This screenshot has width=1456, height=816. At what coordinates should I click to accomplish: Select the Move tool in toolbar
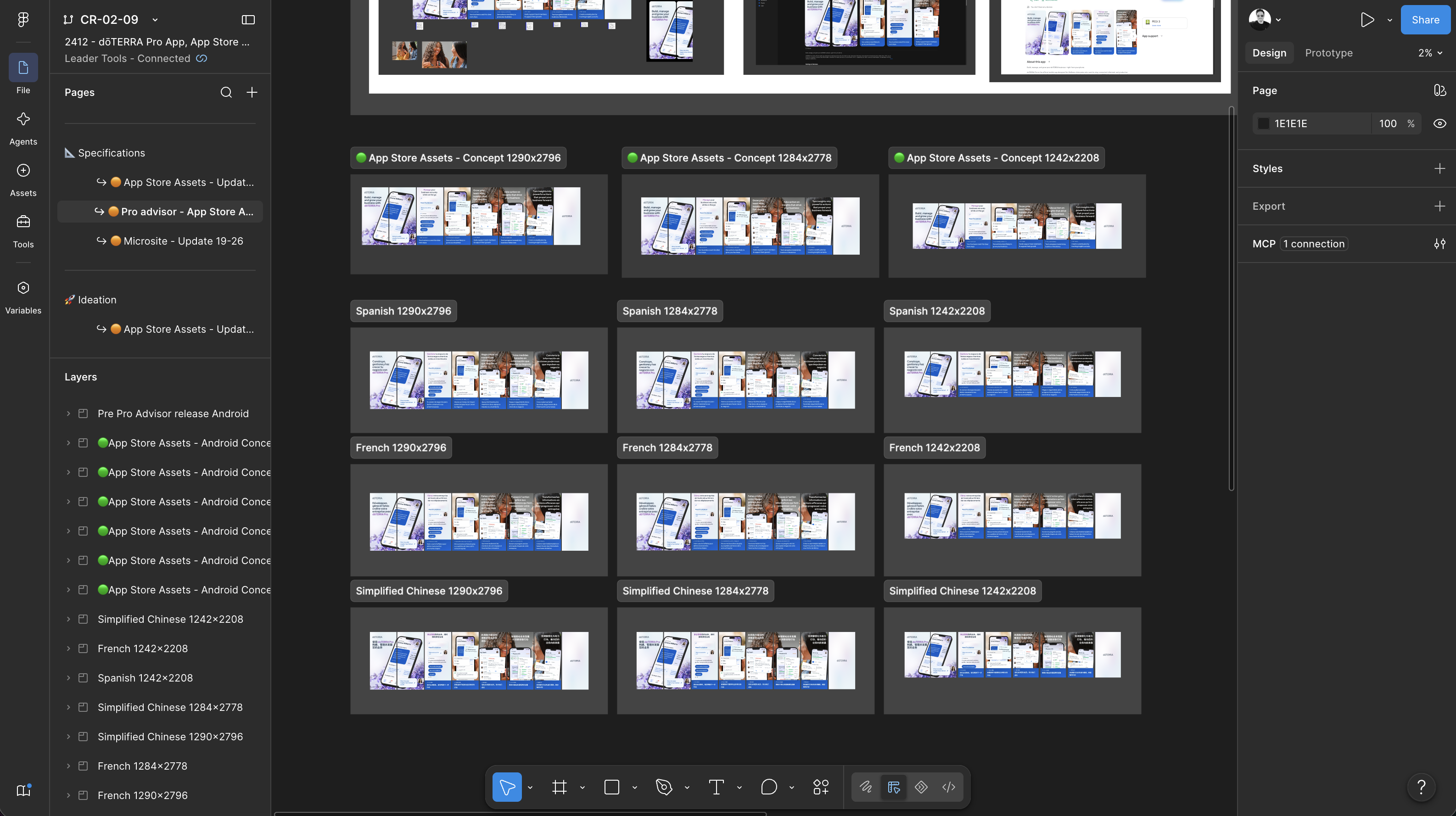click(506, 787)
